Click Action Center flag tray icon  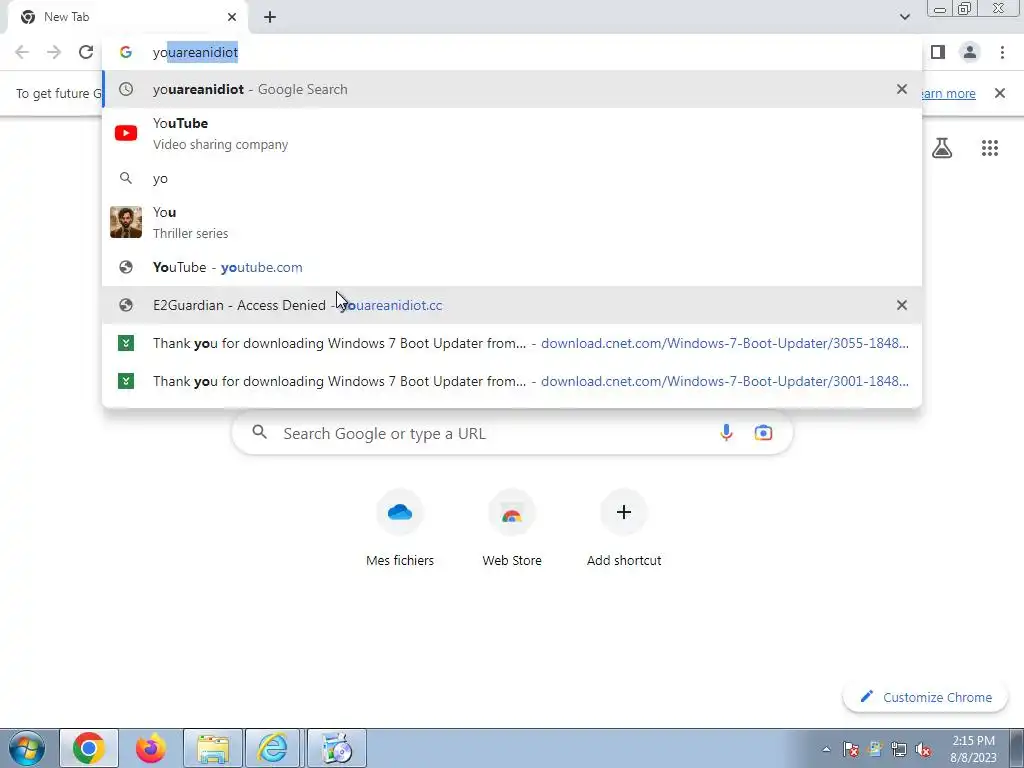coord(850,749)
